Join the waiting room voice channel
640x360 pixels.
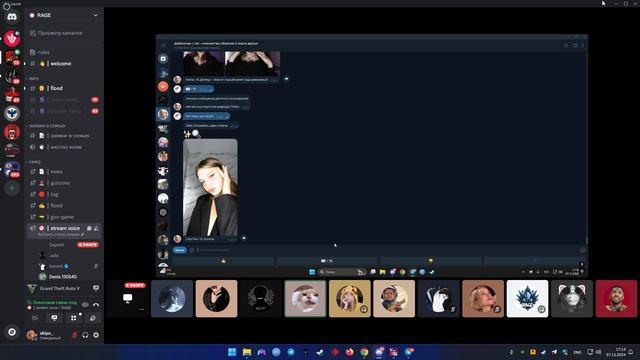click(x=64, y=147)
